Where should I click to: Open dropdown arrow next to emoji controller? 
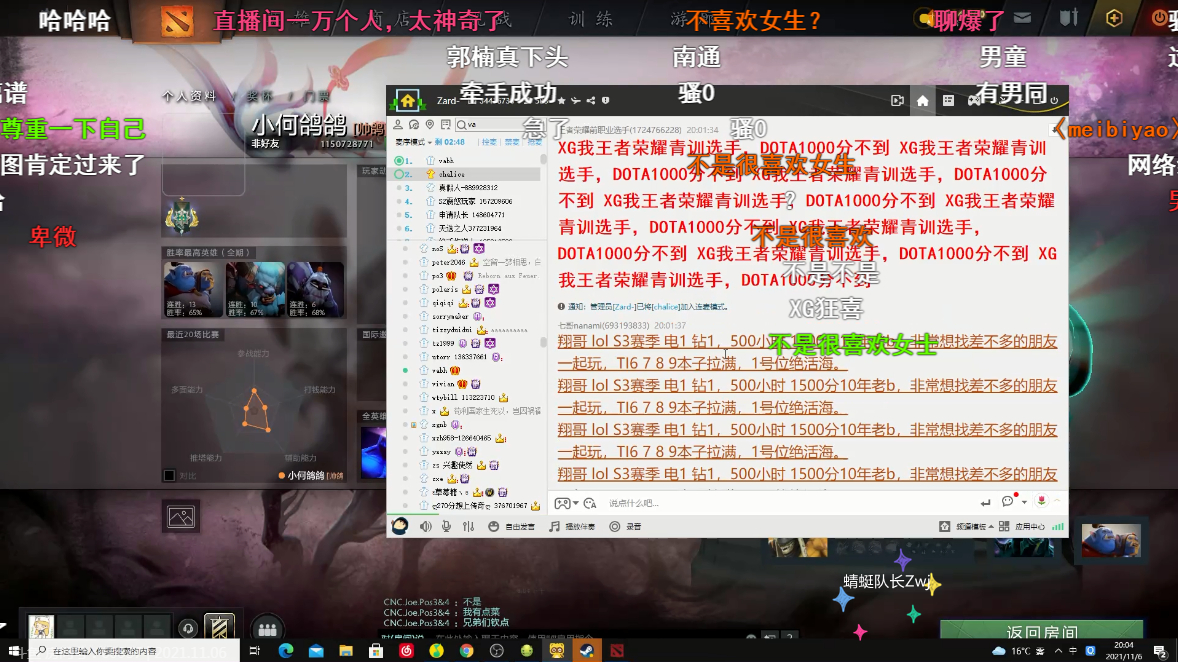(x=575, y=503)
